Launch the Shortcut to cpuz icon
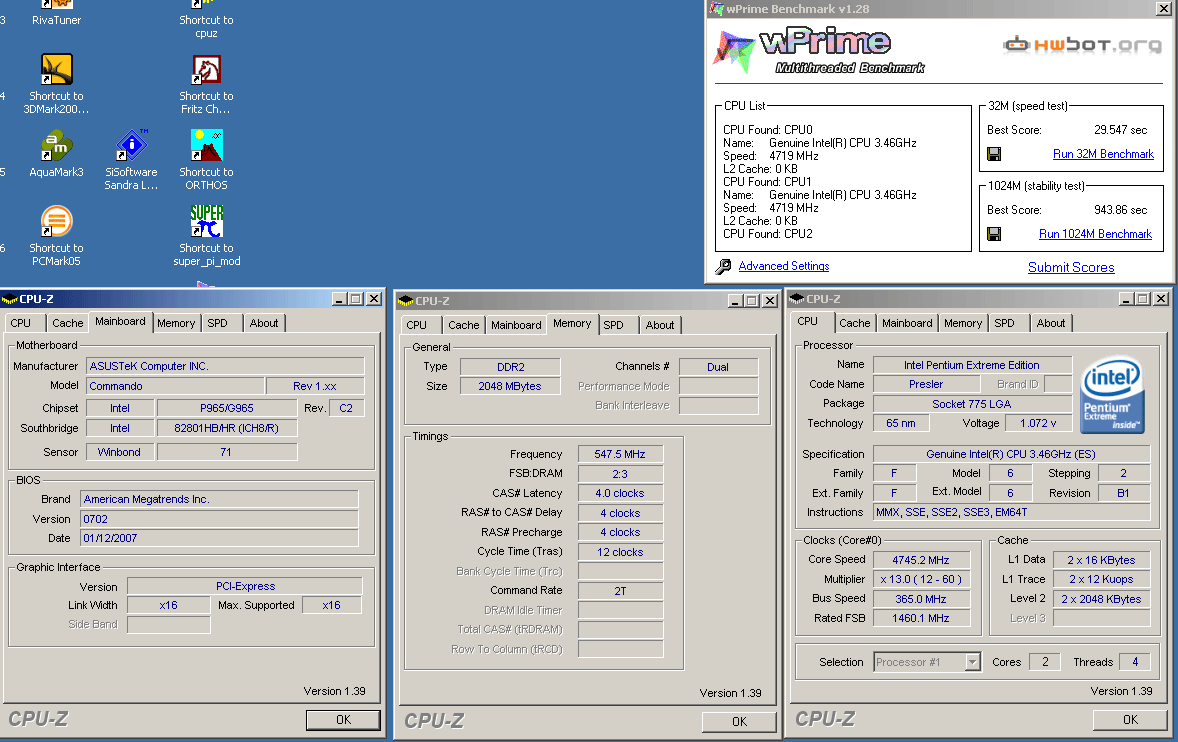 (x=207, y=20)
